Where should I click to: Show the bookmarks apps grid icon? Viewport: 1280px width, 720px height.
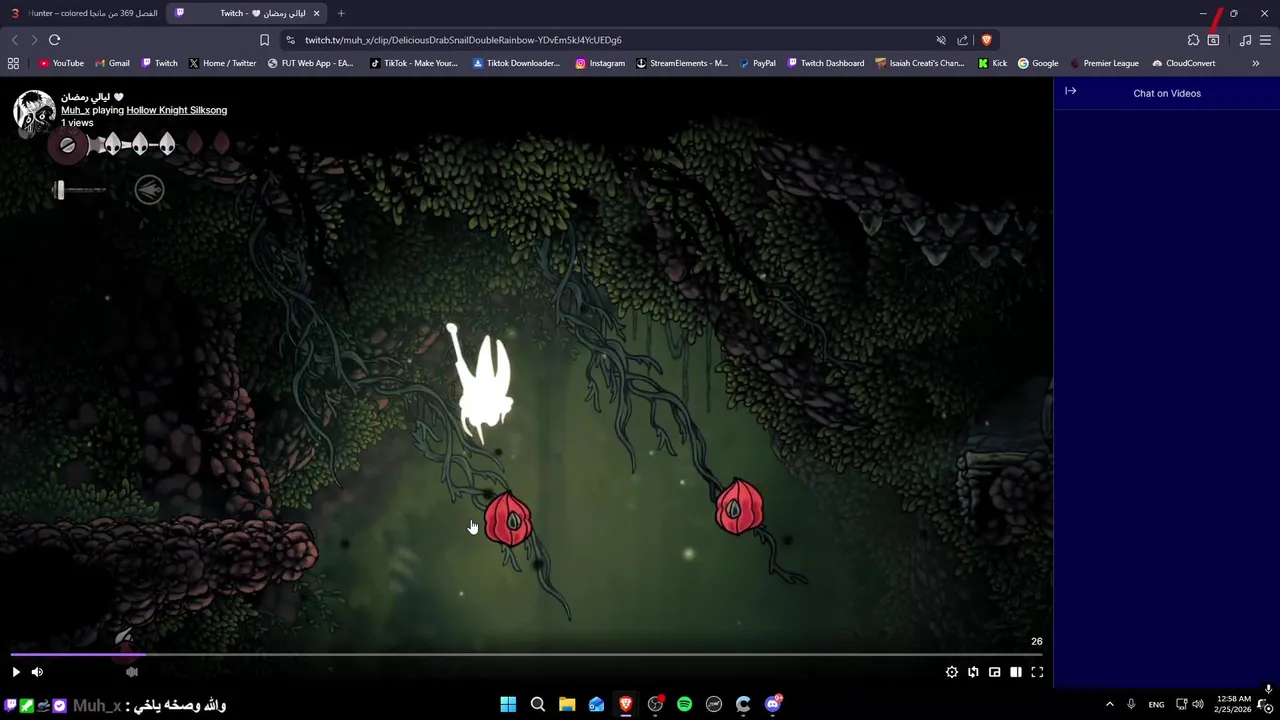[13, 63]
